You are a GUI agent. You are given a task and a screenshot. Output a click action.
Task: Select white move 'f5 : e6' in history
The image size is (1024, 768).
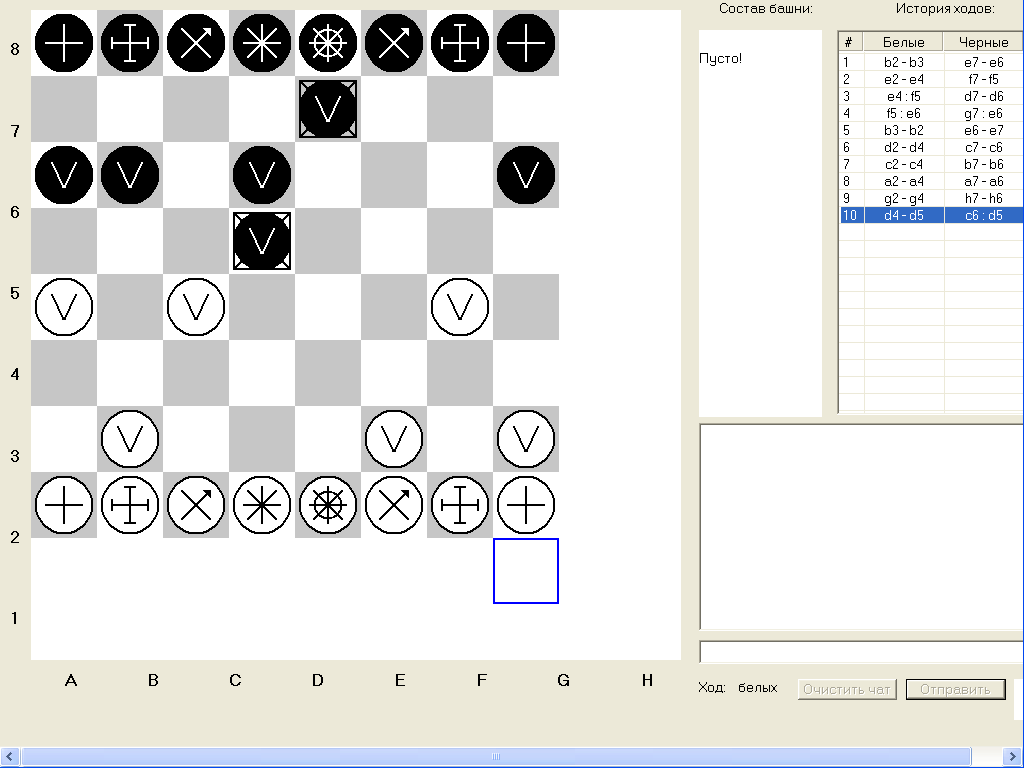(x=904, y=113)
